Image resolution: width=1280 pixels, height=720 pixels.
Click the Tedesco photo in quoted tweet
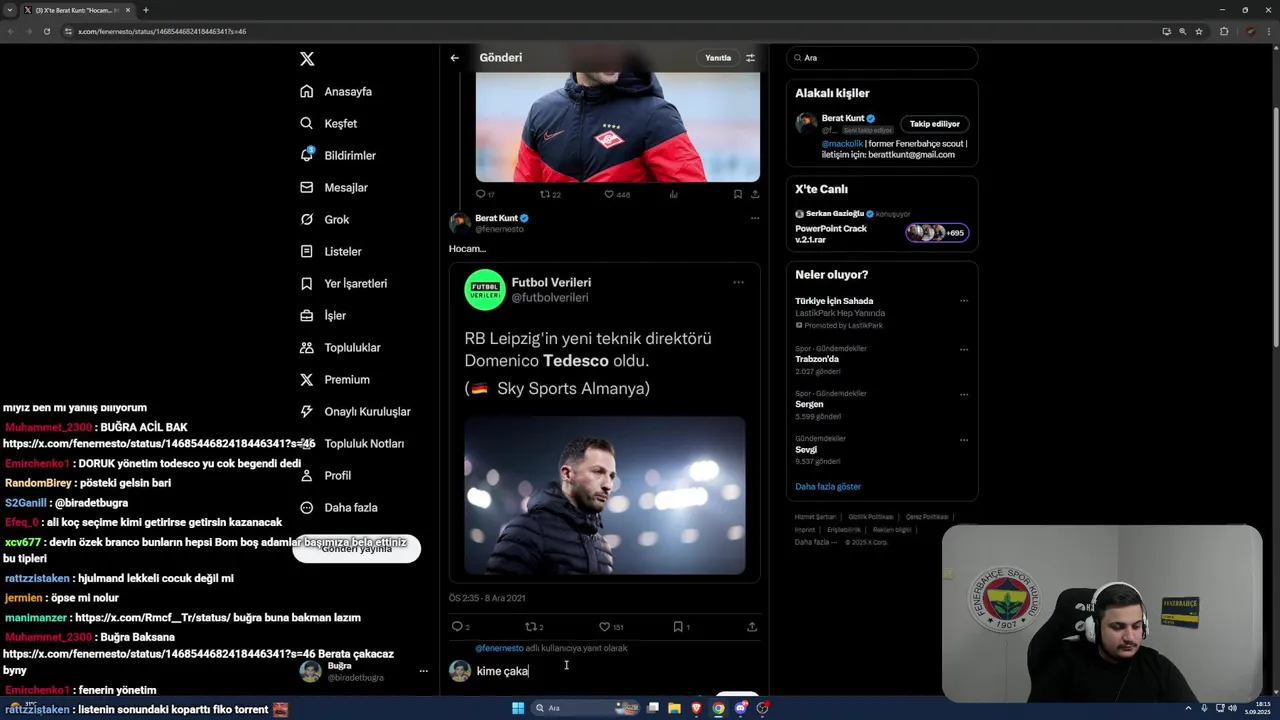pyautogui.click(x=605, y=496)
